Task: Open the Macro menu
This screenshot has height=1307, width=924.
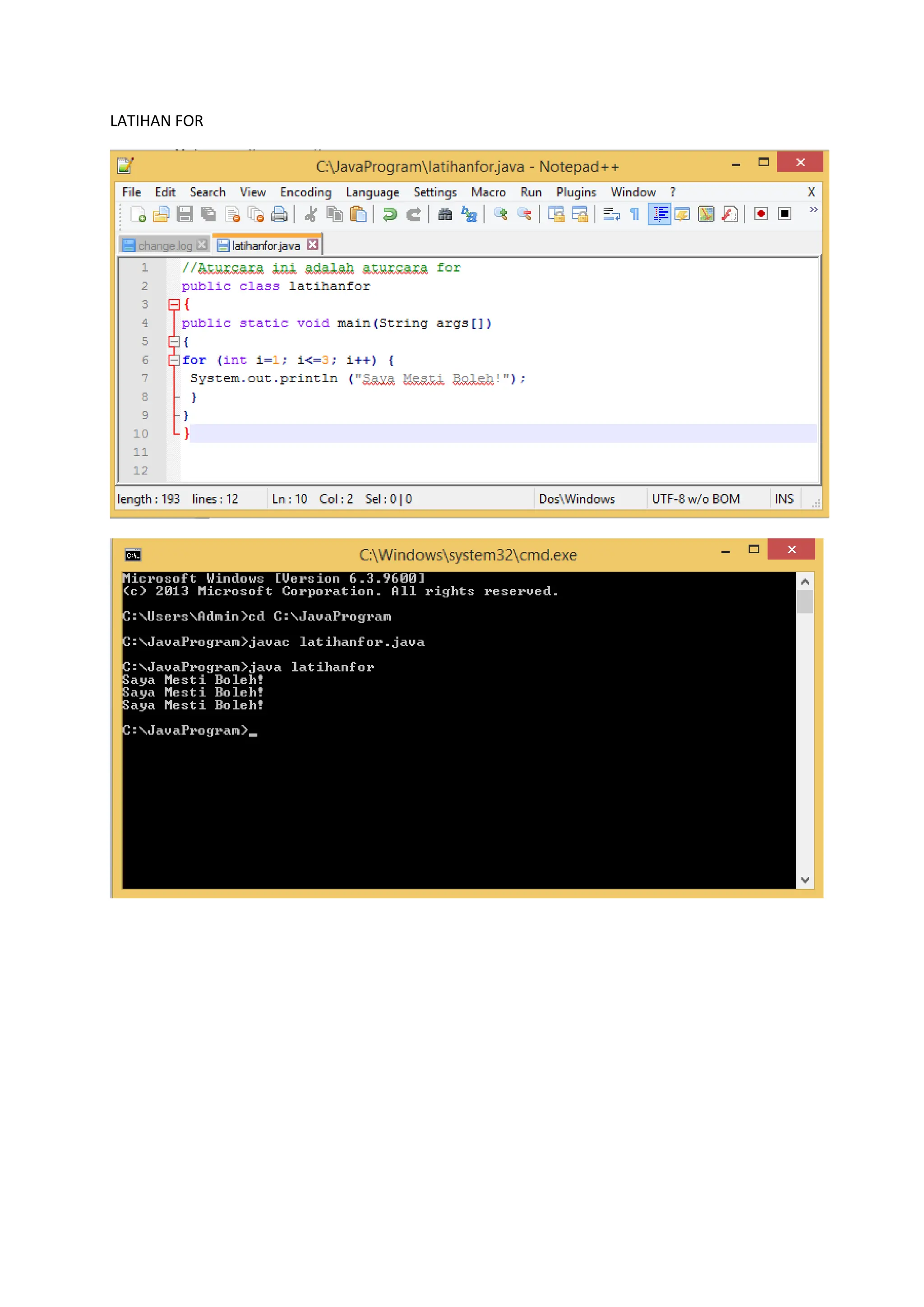Action: click(488, 192)
